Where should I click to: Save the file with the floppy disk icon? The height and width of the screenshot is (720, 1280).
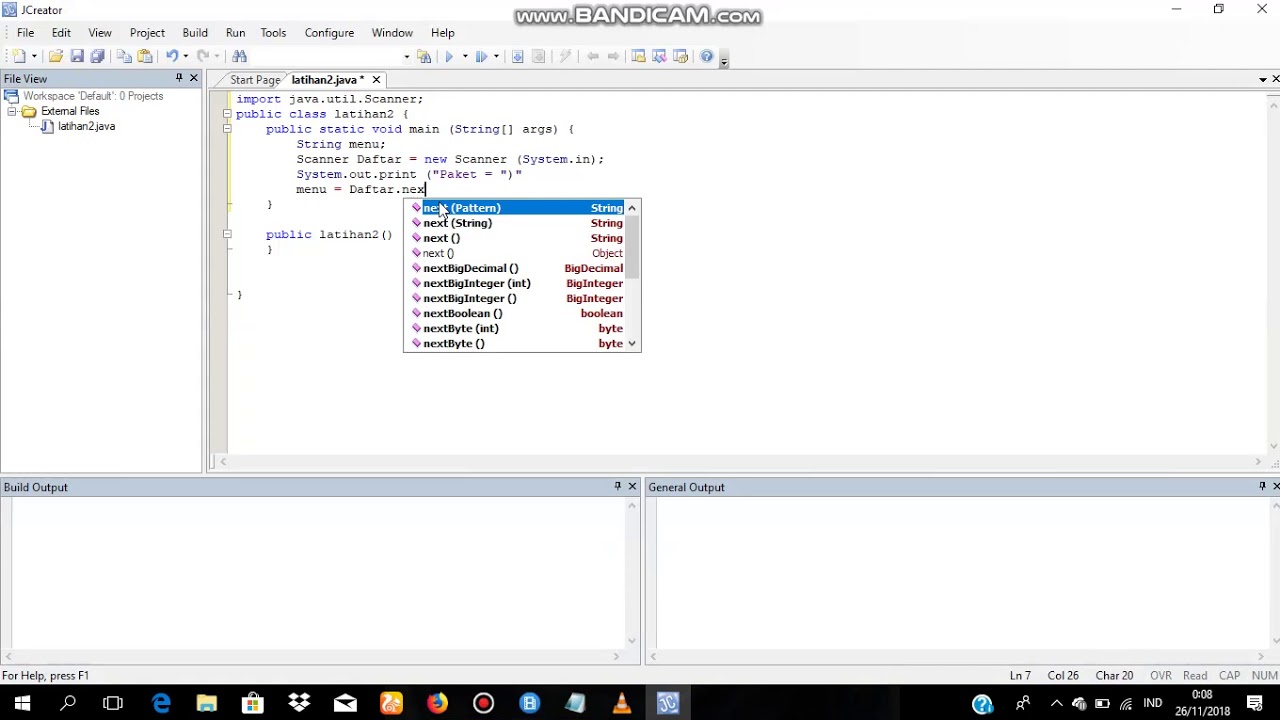[77, 57]
